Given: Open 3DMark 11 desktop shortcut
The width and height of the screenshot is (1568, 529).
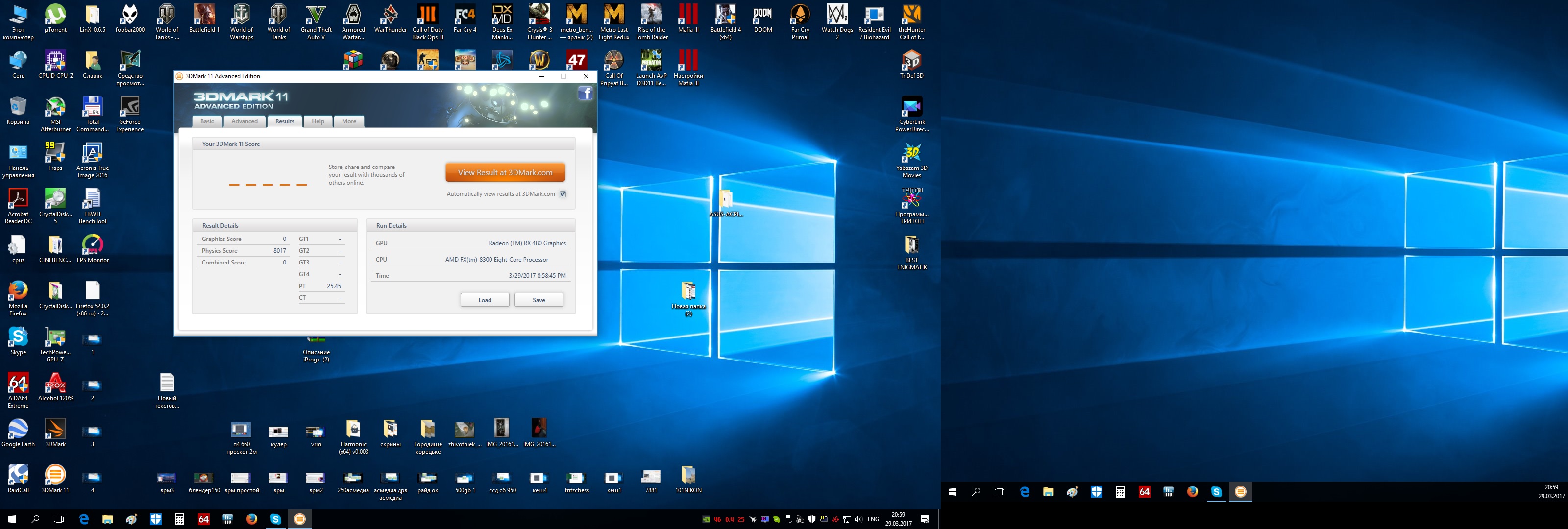Looking at the screenshot, I should coord(55,476).
